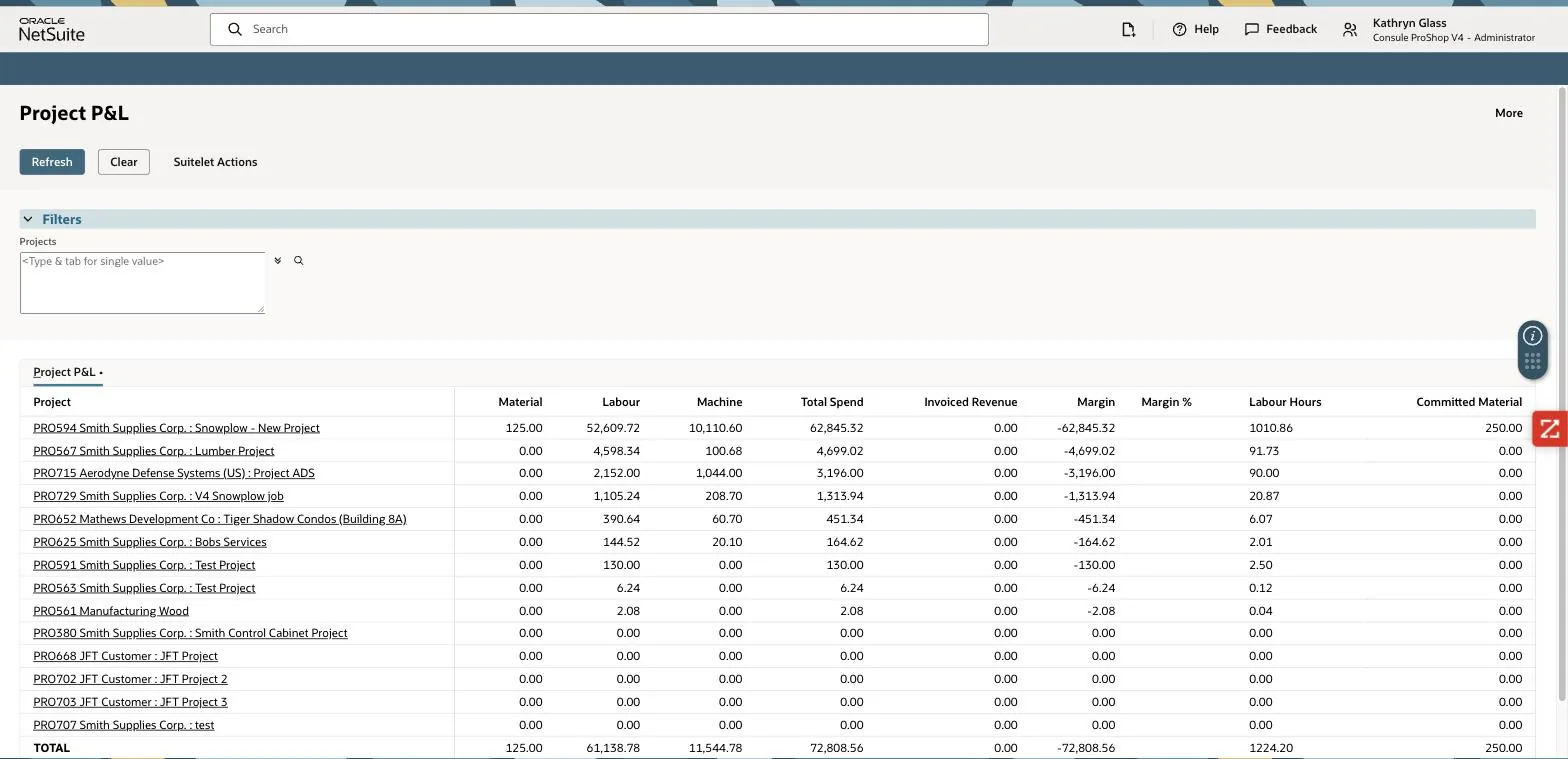Click the 4,598.34 labour value

616,451
